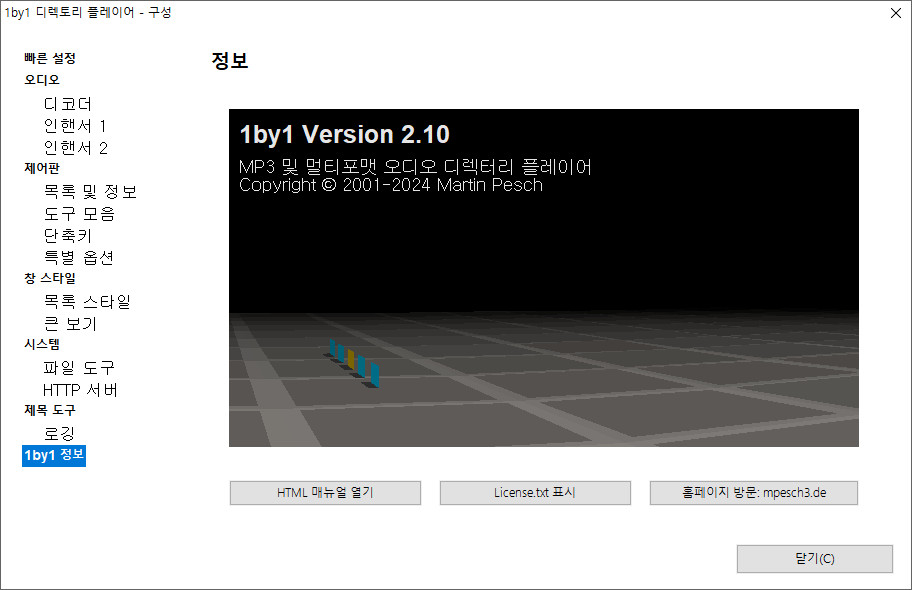This screenshot has height=590, width=912.
Task: Select the 제목 도구 category
Action: click(x=50, y=410)
